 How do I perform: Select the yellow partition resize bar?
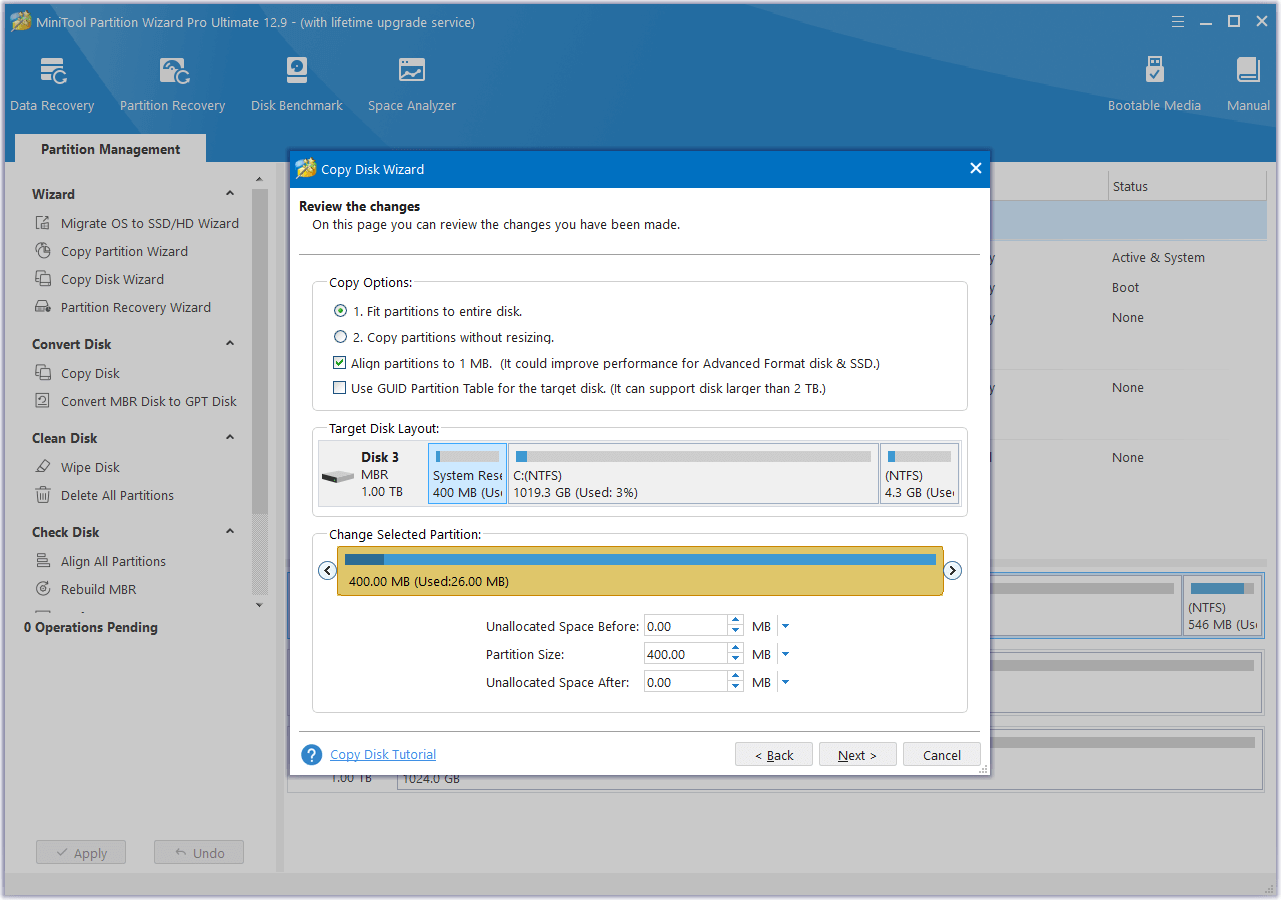pyautogui.click(x=640, y=570)
